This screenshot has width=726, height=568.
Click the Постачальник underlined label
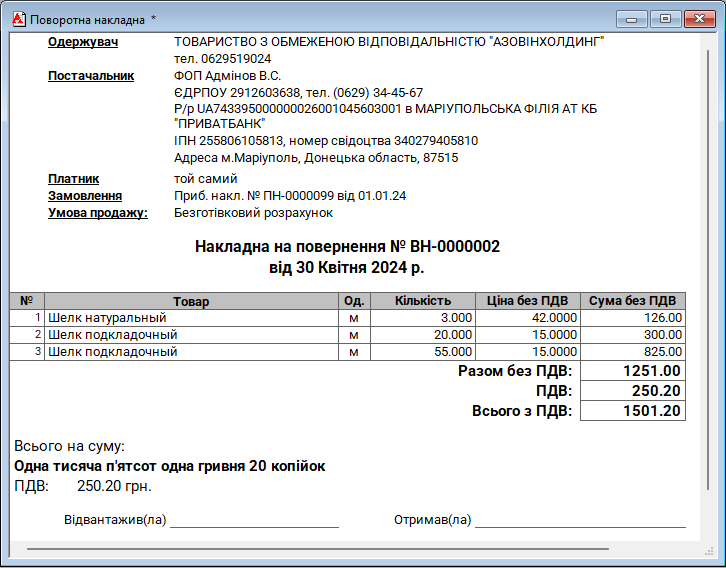tap(91, 76)
